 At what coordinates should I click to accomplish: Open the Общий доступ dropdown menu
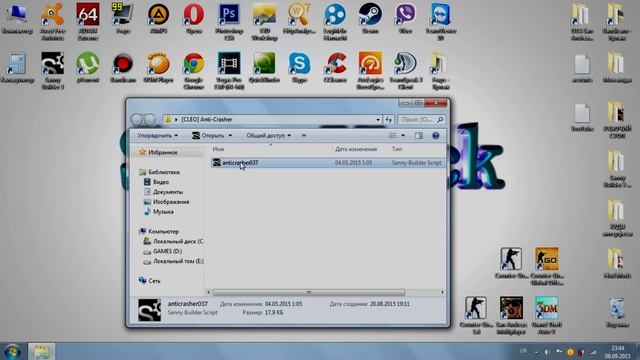pyautogui.click(x=269, y=136)
